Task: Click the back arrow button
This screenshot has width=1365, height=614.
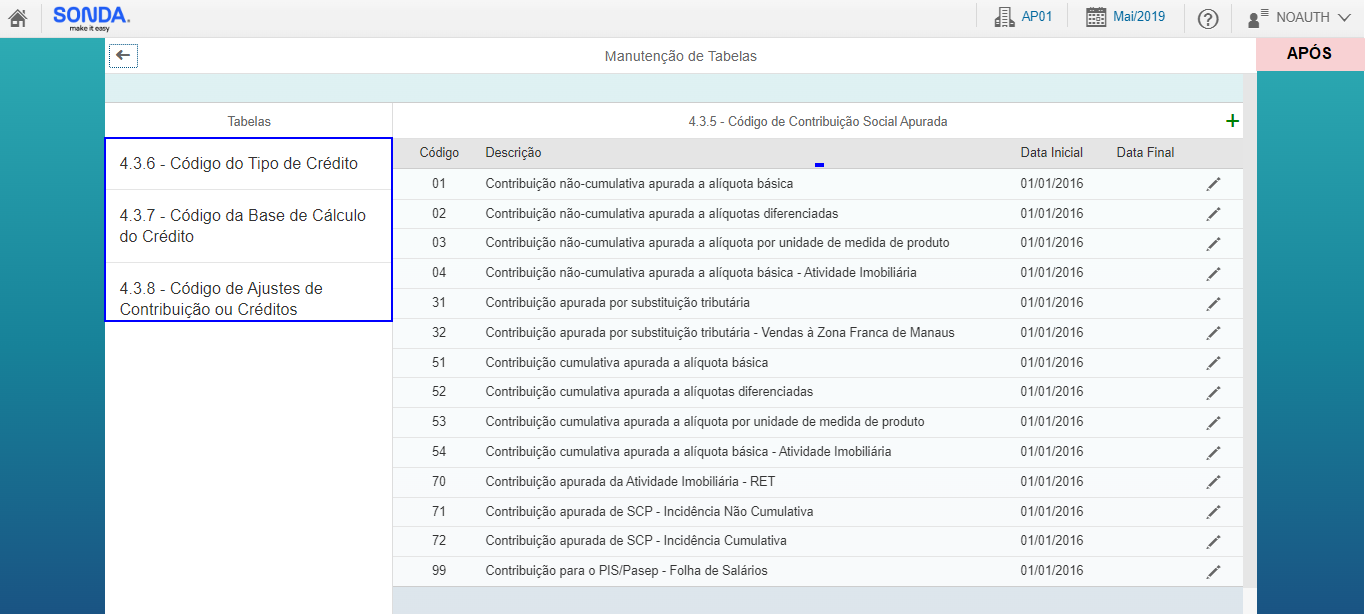Action: coord(123,56)
